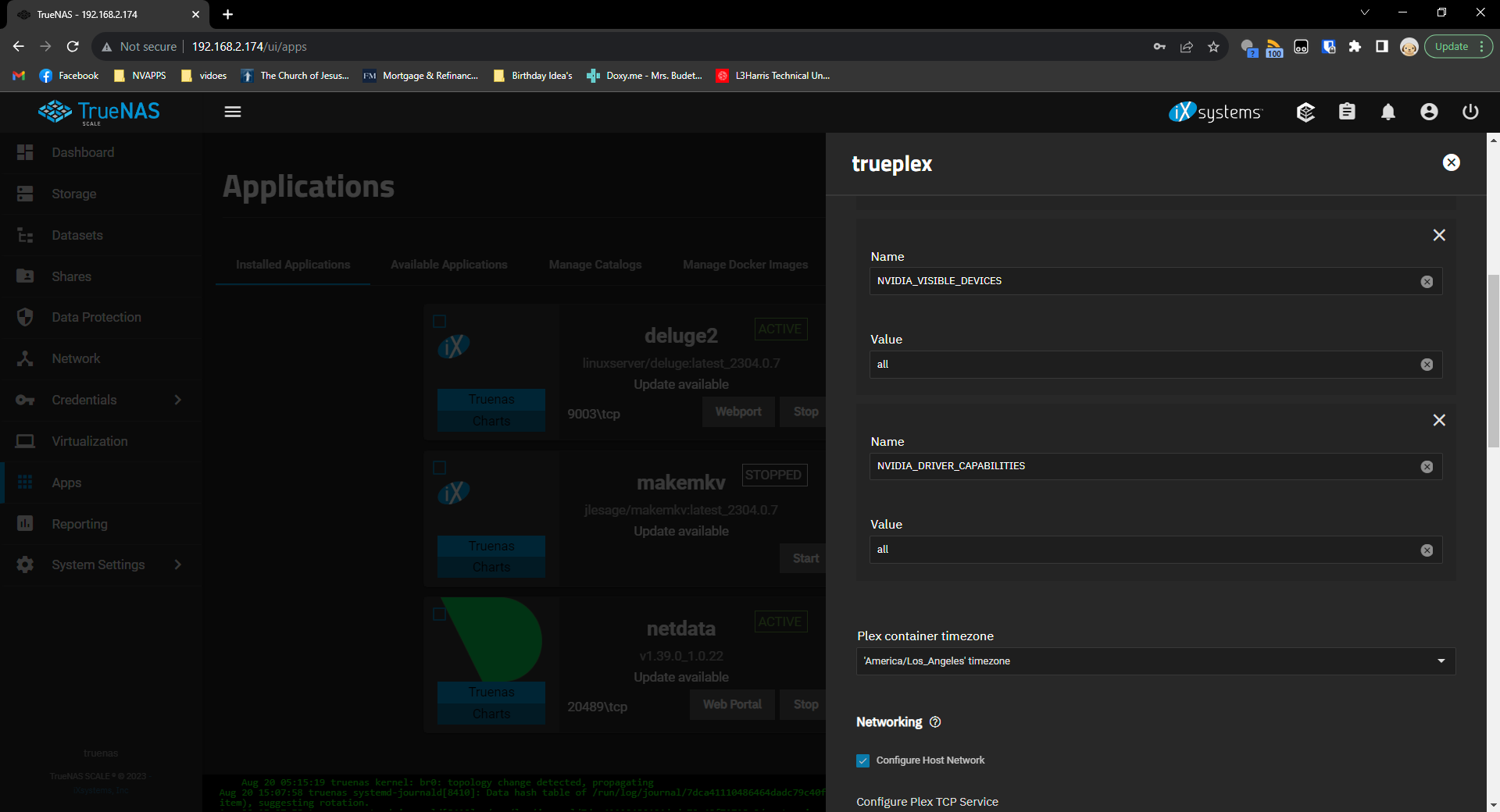Switch to Installed Applications tab
The width and height of the screenshot is (1500, 812).
coord(293,265)
